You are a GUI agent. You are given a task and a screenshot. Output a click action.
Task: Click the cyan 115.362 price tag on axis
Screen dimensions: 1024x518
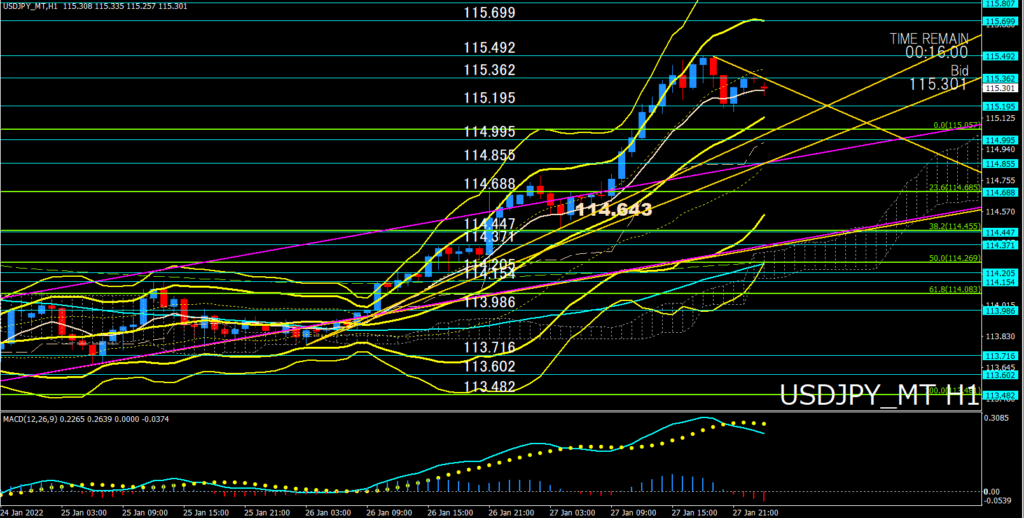click(1000, 78)
